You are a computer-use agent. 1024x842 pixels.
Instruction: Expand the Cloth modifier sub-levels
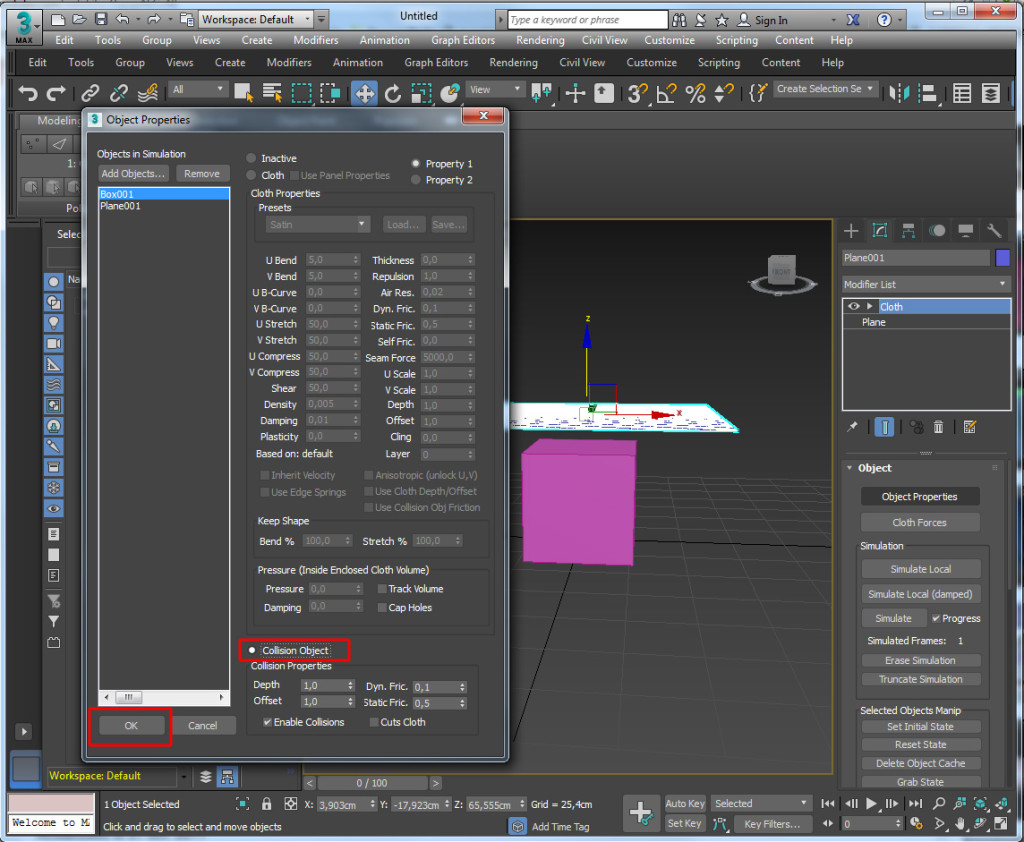tap(870, 306)
